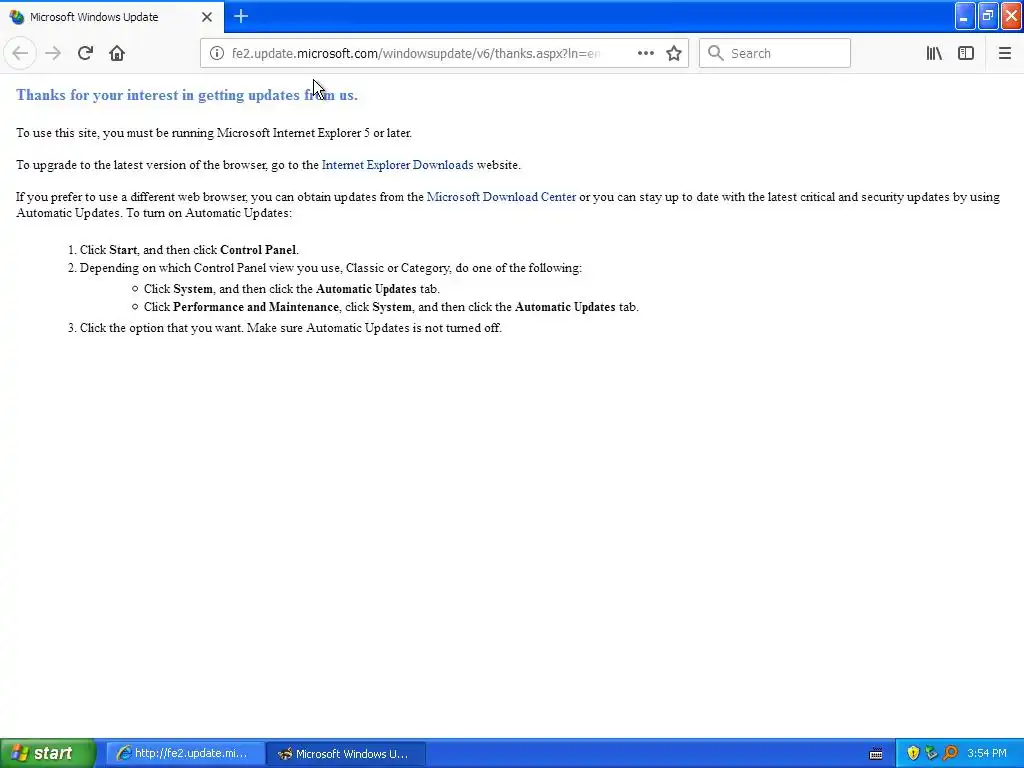
Task: Follow the Internet Explorer Downloads link
Action: click(398, 165)
